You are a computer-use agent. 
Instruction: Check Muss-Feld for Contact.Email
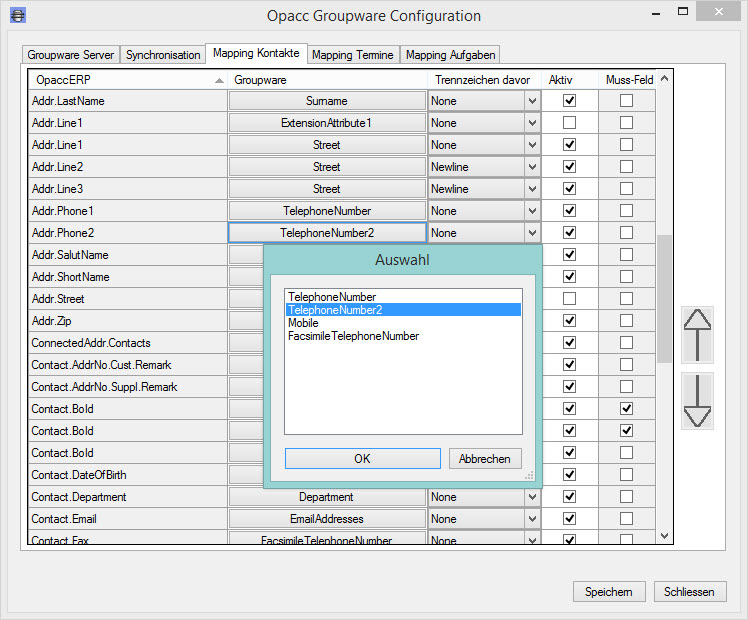626,518
